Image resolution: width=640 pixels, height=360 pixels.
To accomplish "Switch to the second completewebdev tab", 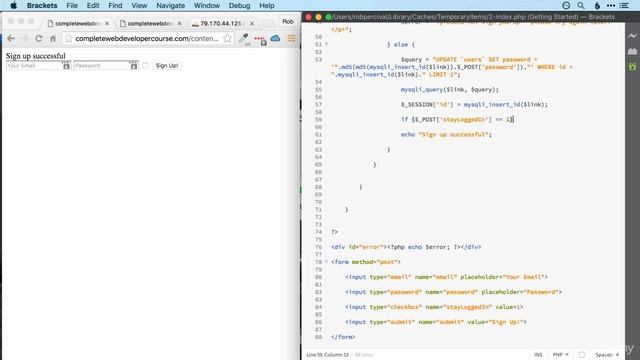I will coord(150,24).
